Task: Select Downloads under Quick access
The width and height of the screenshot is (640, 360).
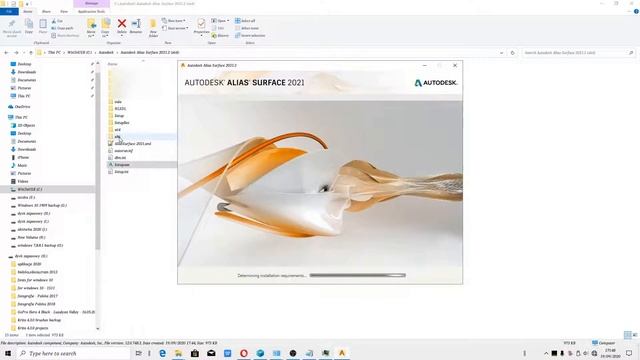Action: tap(26, 72)
